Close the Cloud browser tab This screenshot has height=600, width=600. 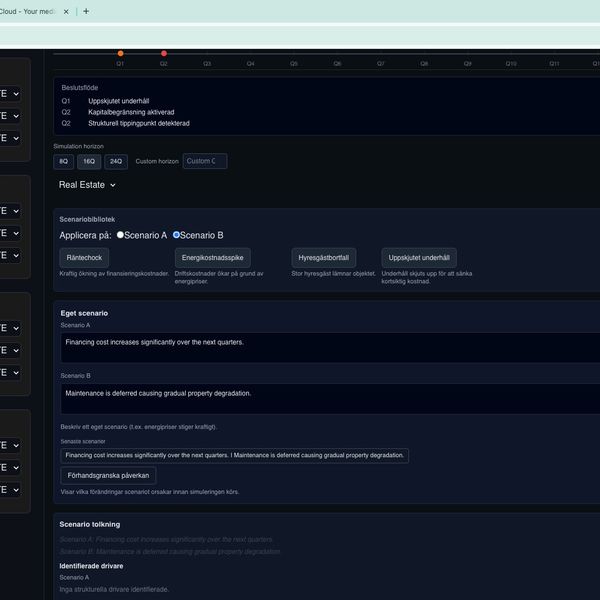pyautogui.click(x=66, y=11)
